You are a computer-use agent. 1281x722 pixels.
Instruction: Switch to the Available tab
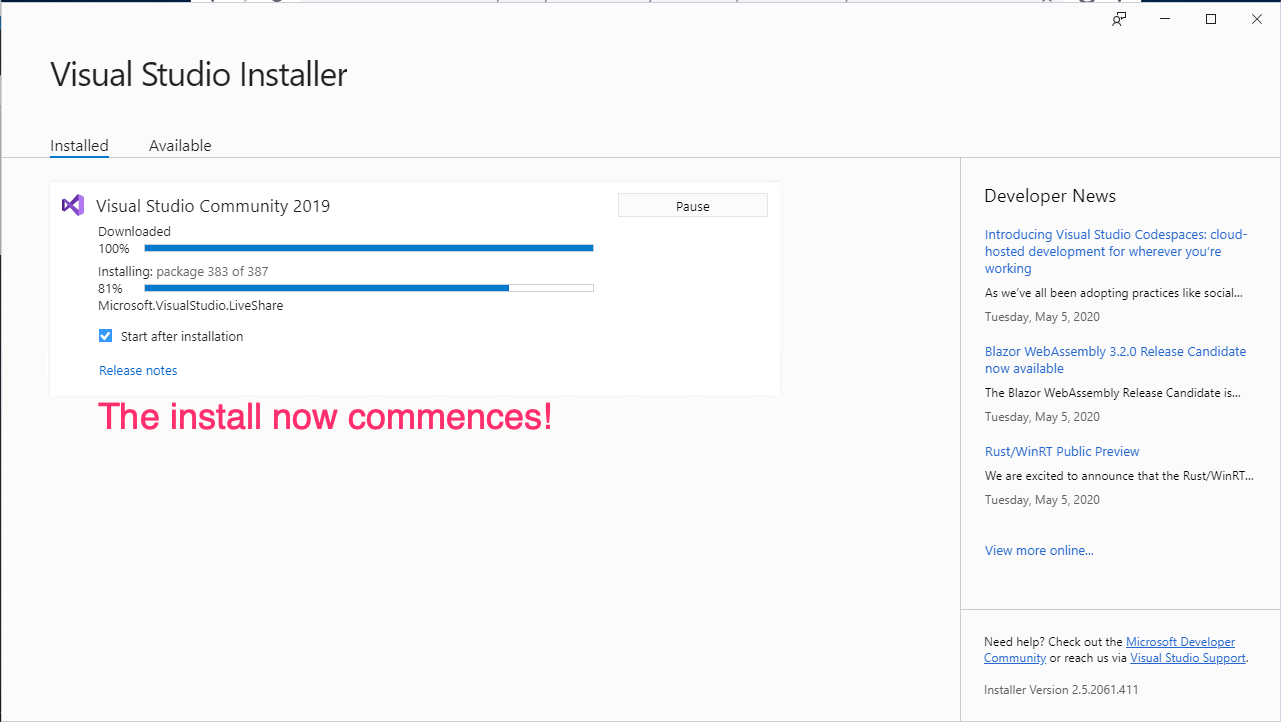(x=180, y=145)
